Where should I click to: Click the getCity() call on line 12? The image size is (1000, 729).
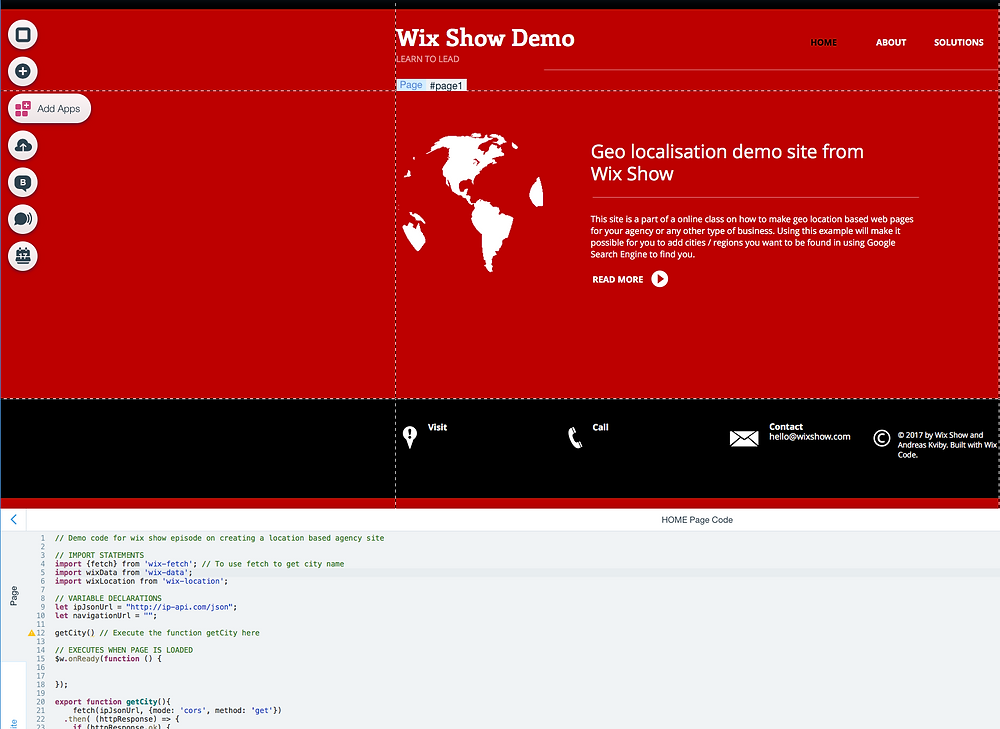[x=75, y=633]
